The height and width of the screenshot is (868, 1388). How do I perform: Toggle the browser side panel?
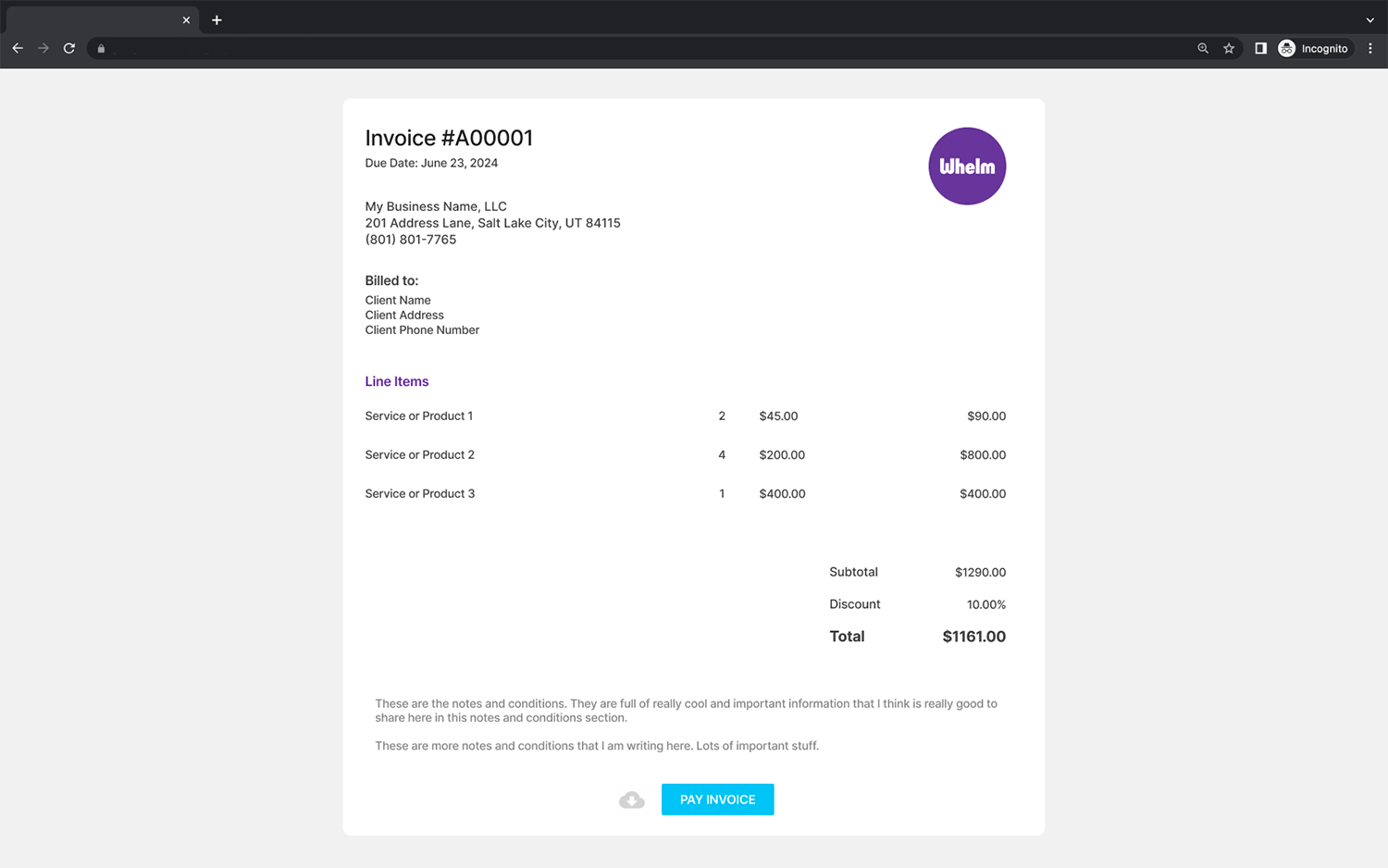(x=1260, y=48)
